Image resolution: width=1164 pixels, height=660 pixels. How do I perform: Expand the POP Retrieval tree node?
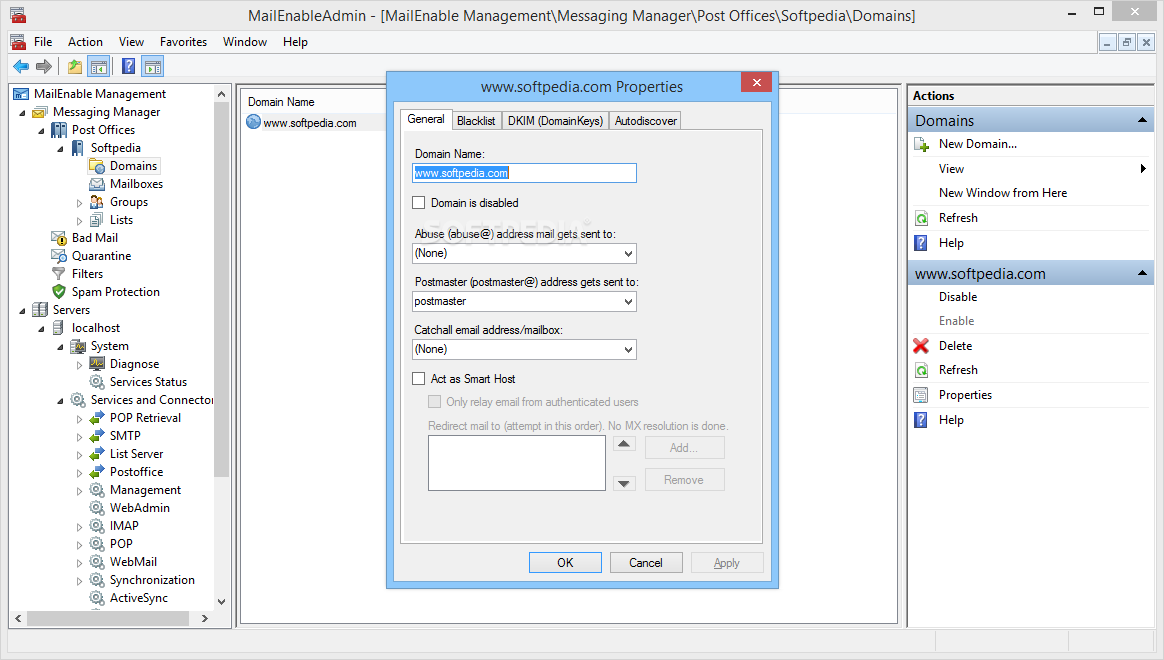tap(79, 419)
